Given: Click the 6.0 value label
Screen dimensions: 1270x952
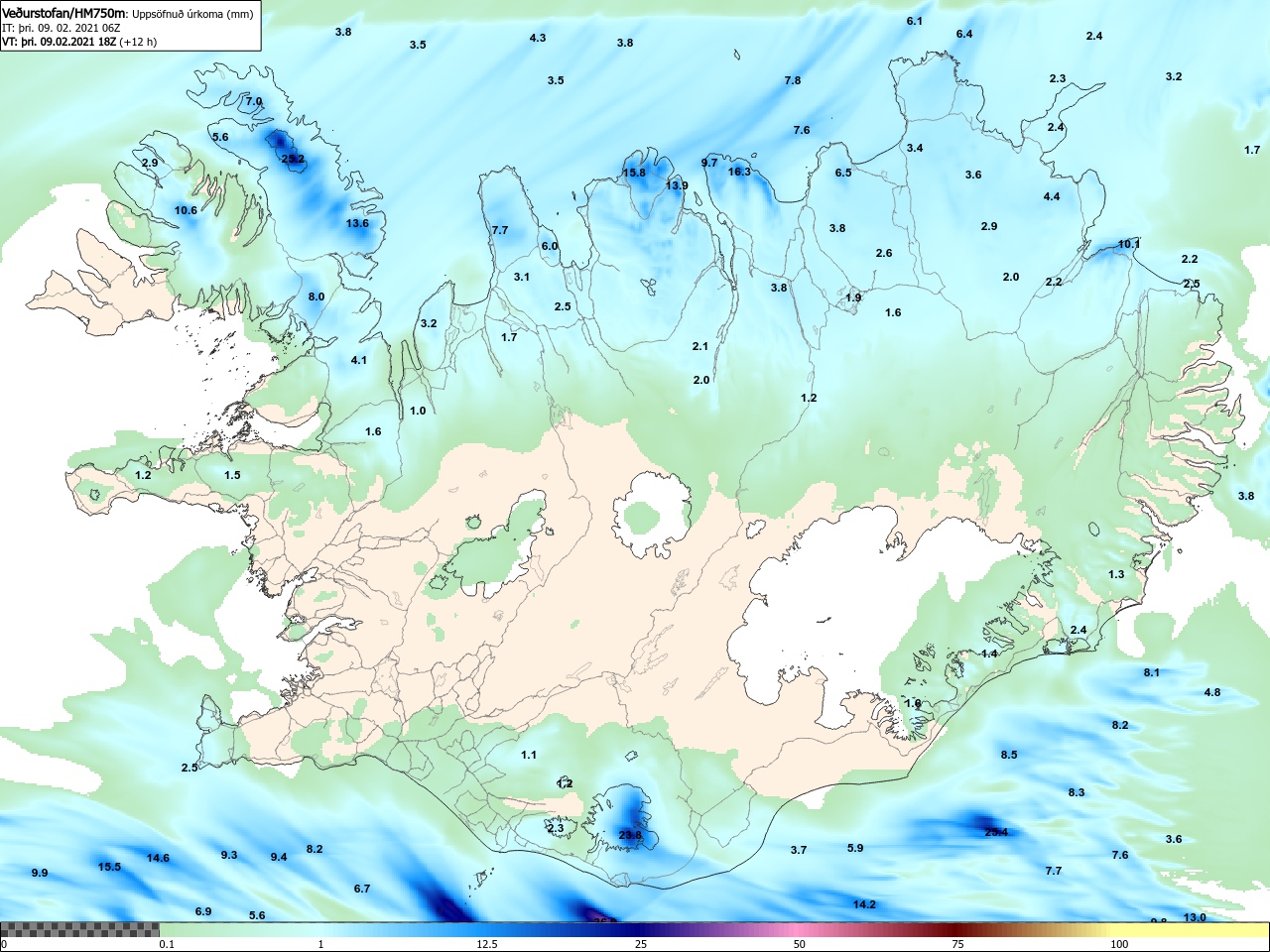Looking at the screenshot, I should click(x=550, y=246).
